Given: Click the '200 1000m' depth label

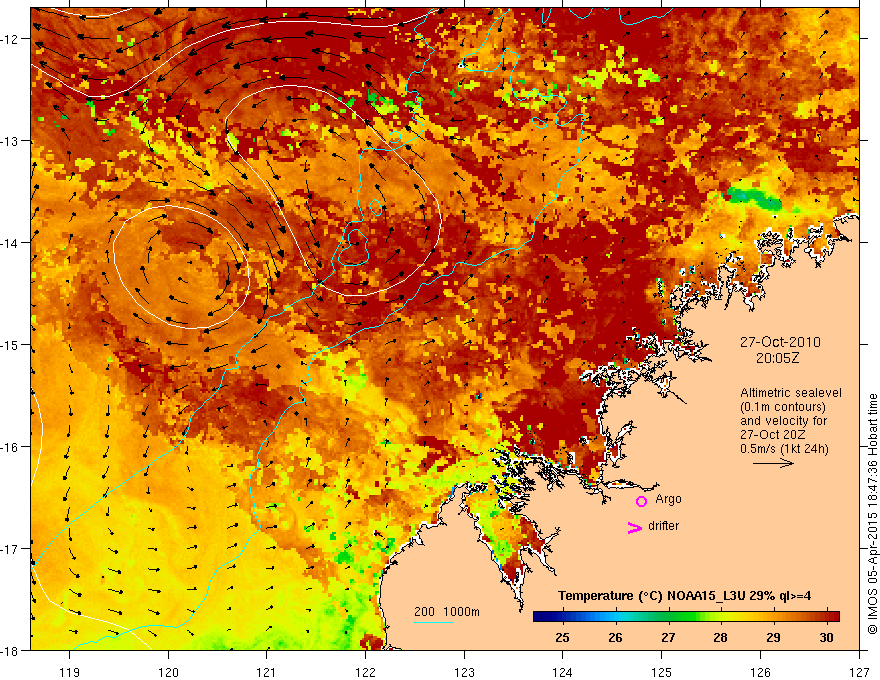Looking at the screenshot, I should point(447,612).
